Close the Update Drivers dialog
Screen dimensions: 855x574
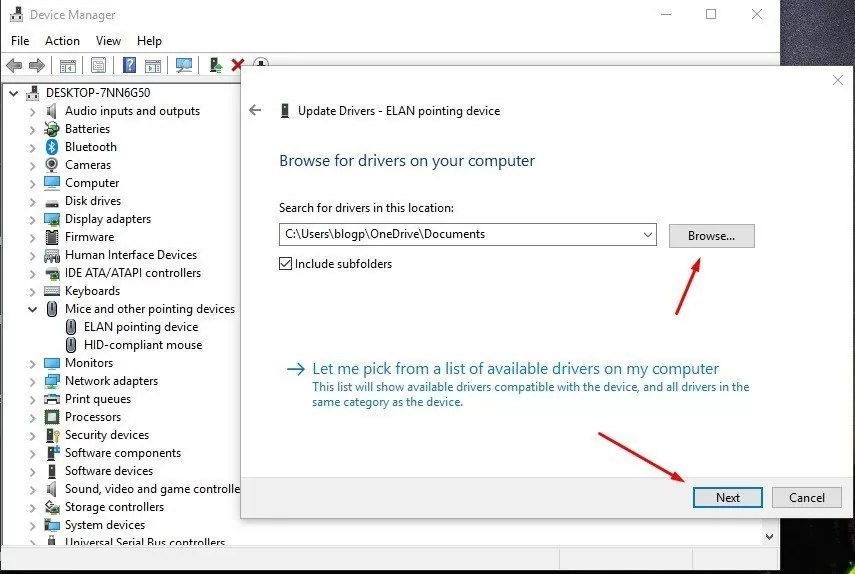tap(838, 80)
